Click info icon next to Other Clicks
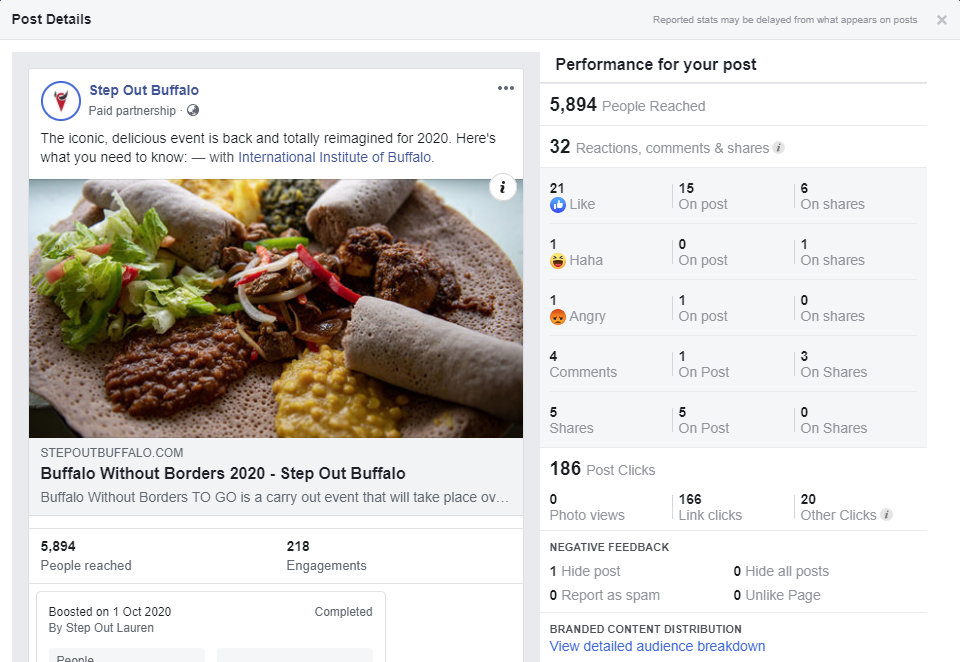The width and height of the screenshot is (960, 662). click(x=886, y=514)
